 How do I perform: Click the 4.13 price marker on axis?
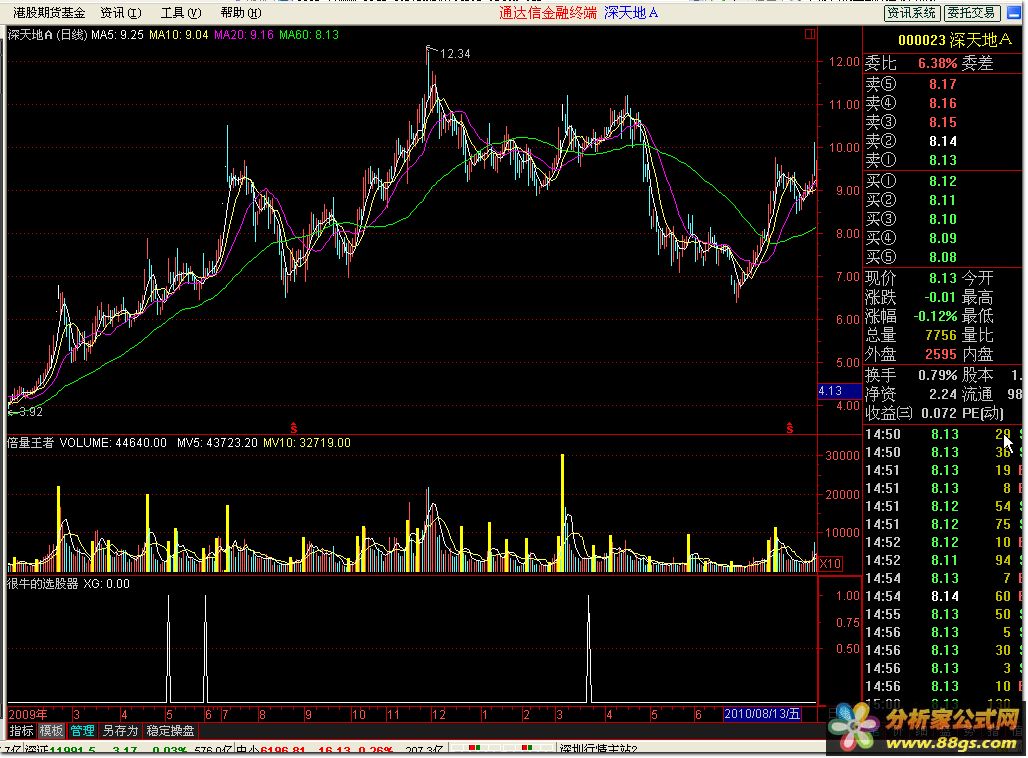[839, 391]
